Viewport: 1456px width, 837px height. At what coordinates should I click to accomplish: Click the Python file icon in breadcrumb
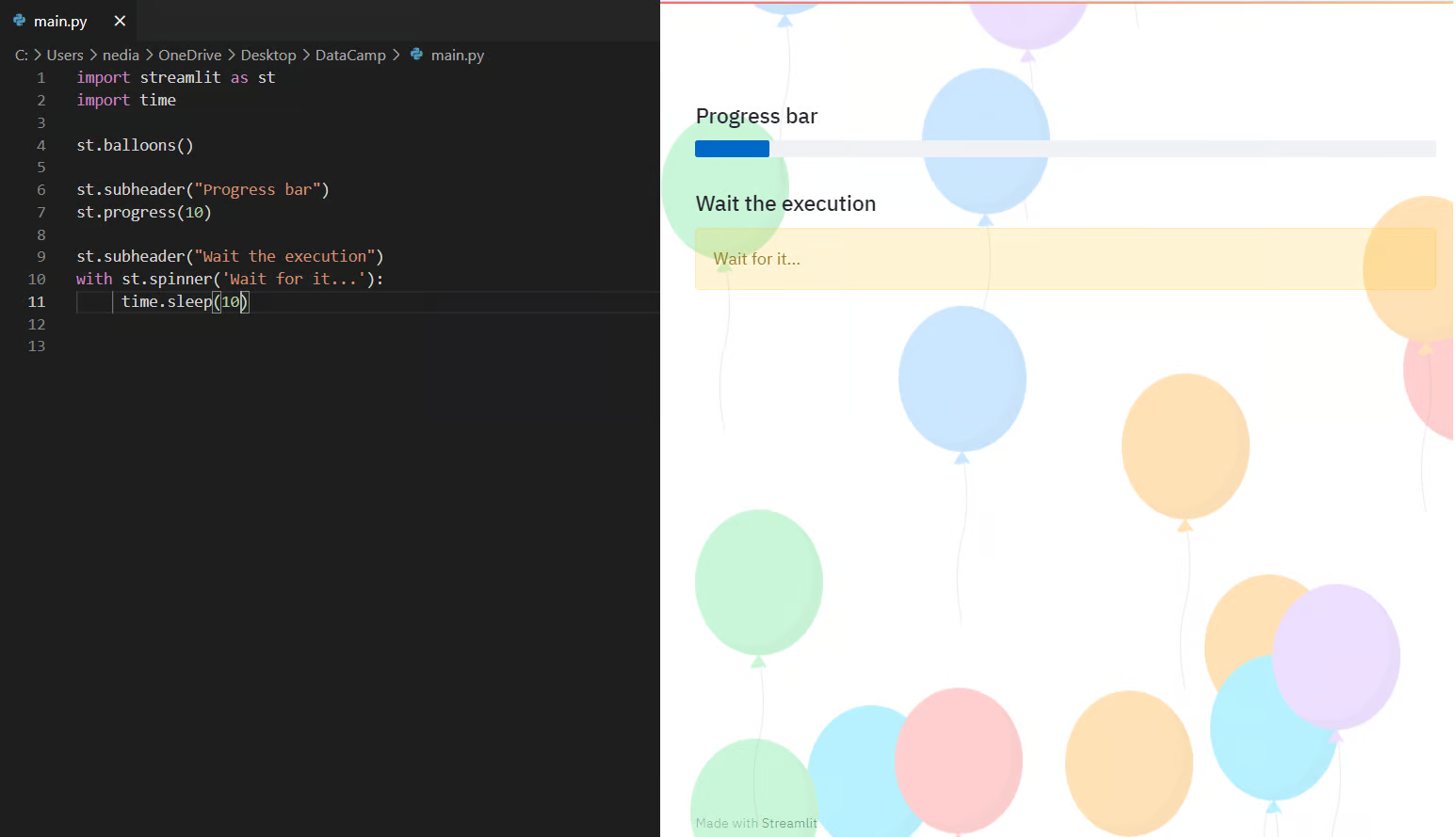[x=416, y=55]
